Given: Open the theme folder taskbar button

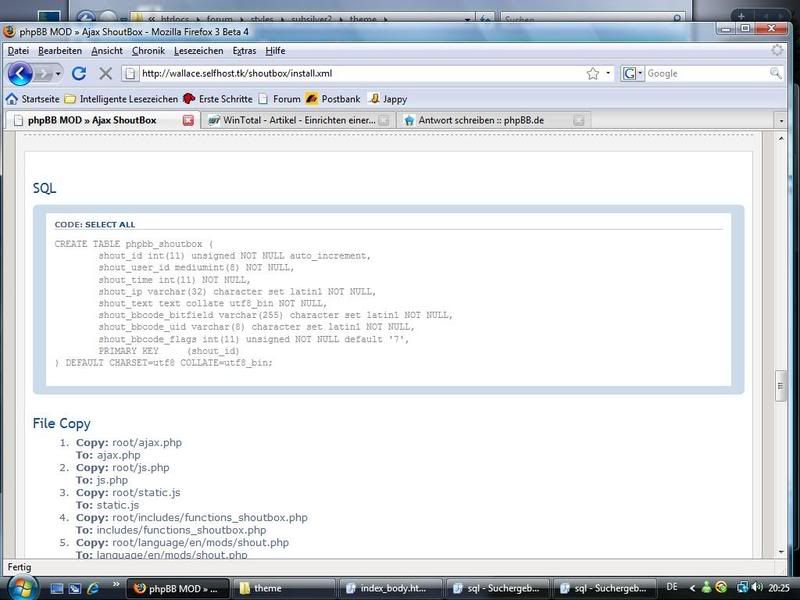Looking at the screenshot, I should 284,588.
